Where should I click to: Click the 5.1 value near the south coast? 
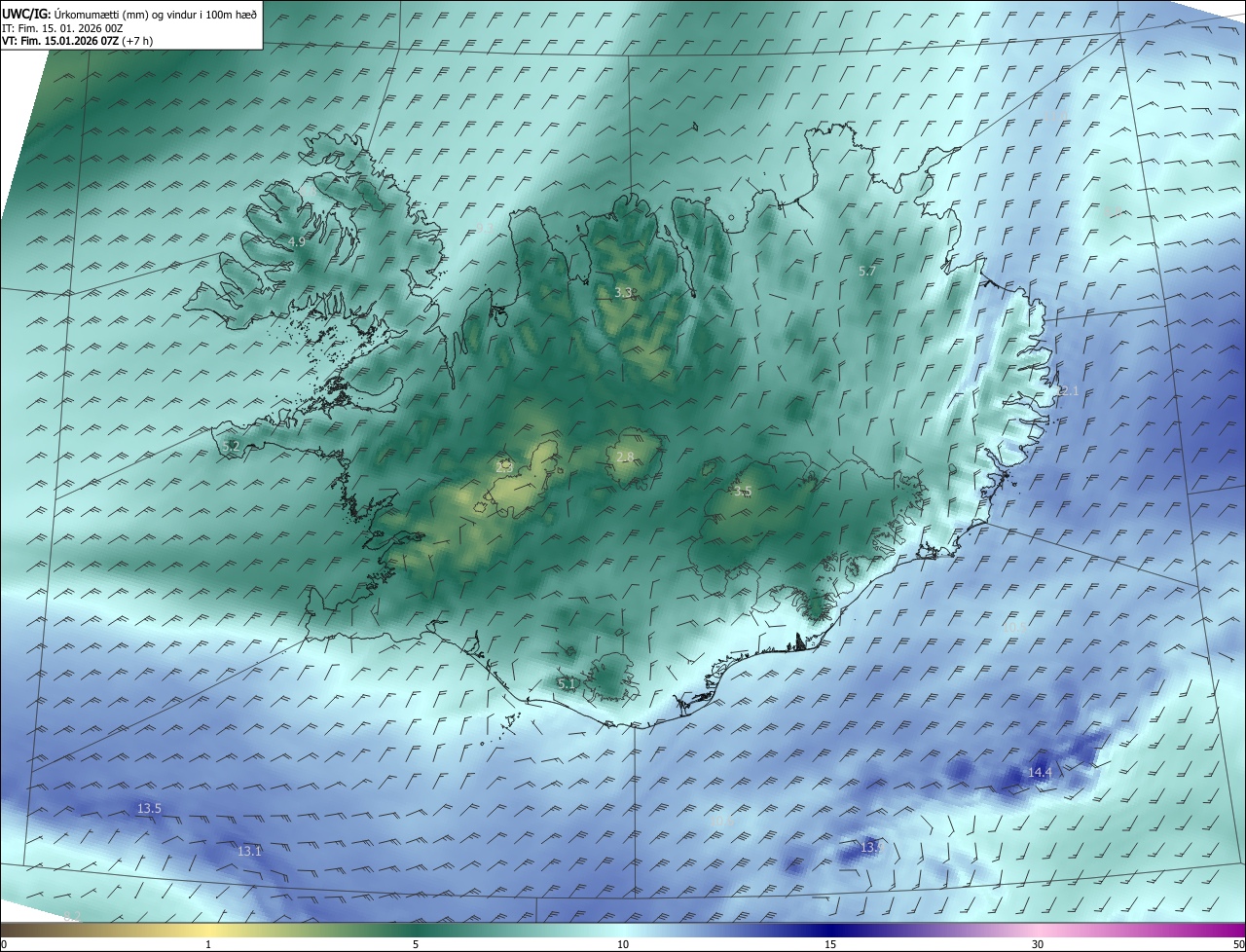(567, 684)
